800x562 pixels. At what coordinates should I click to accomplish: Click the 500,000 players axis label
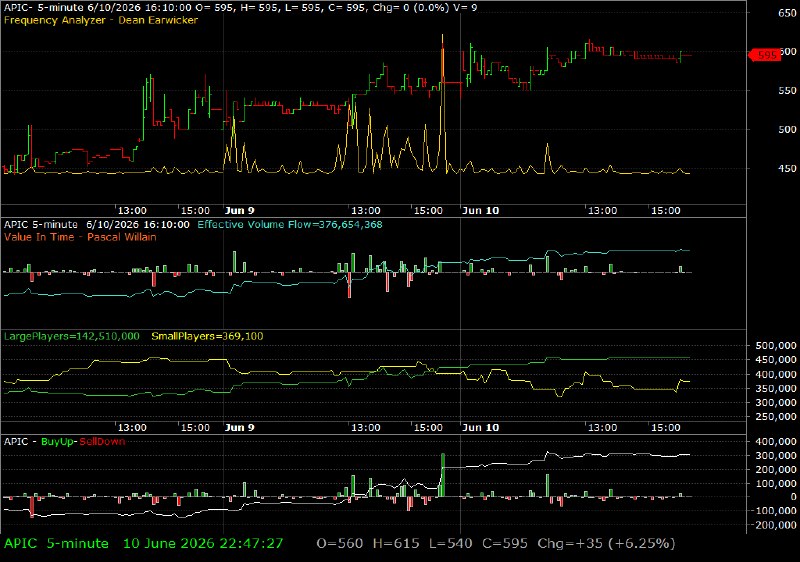(x=776, y=346)
